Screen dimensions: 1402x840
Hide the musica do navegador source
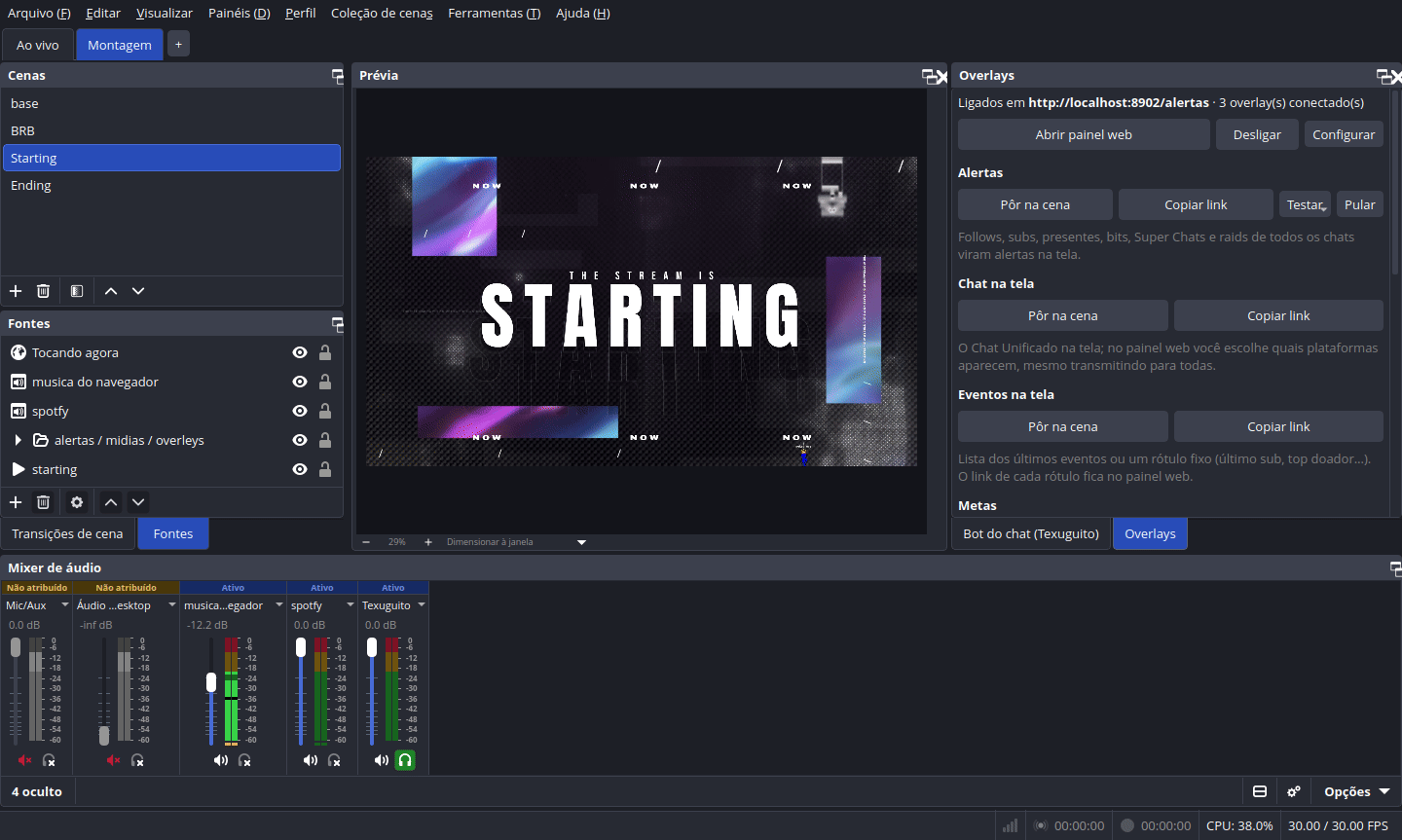(300, 382)
